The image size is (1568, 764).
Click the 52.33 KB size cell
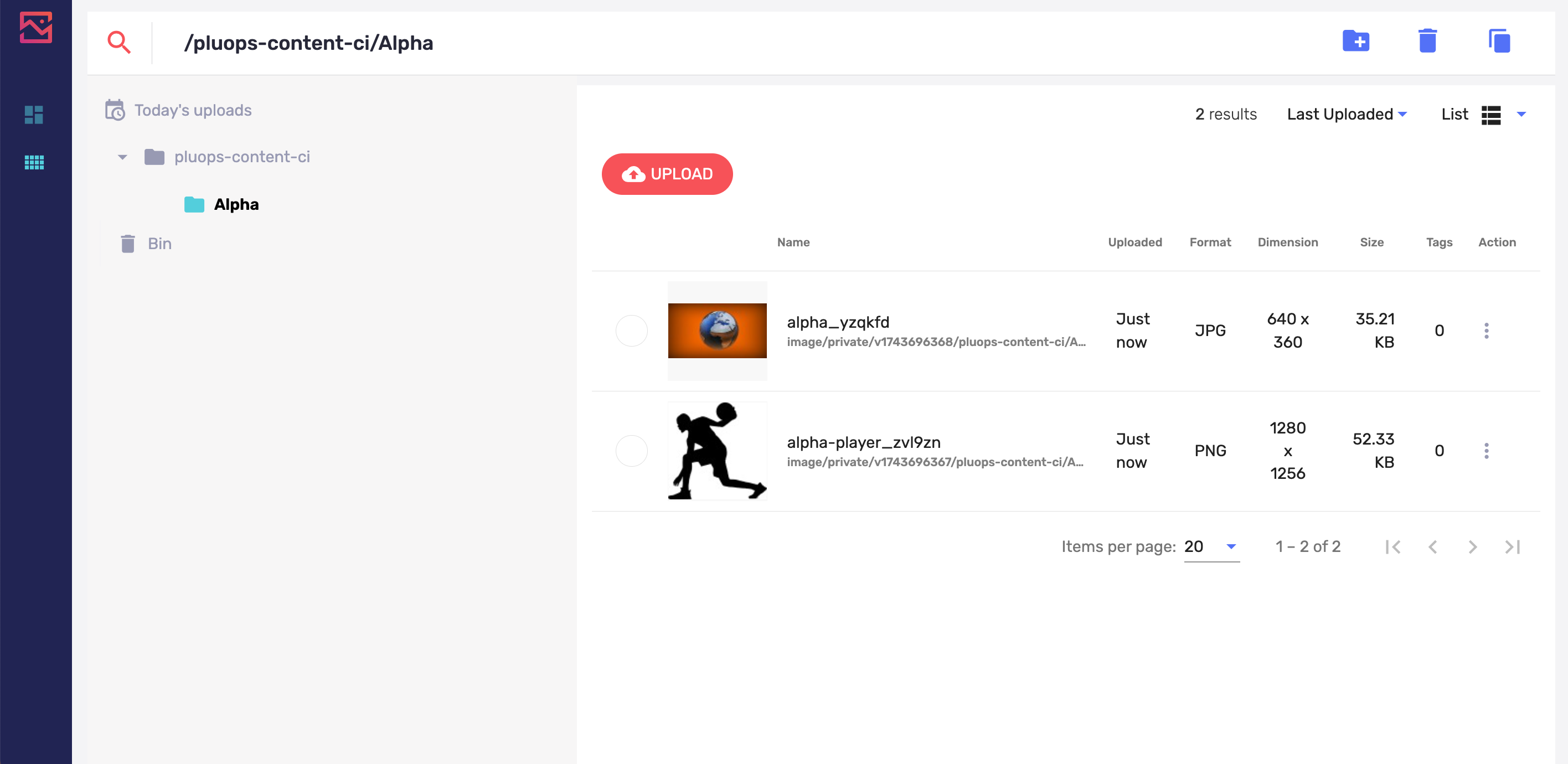coord(1373,451)
